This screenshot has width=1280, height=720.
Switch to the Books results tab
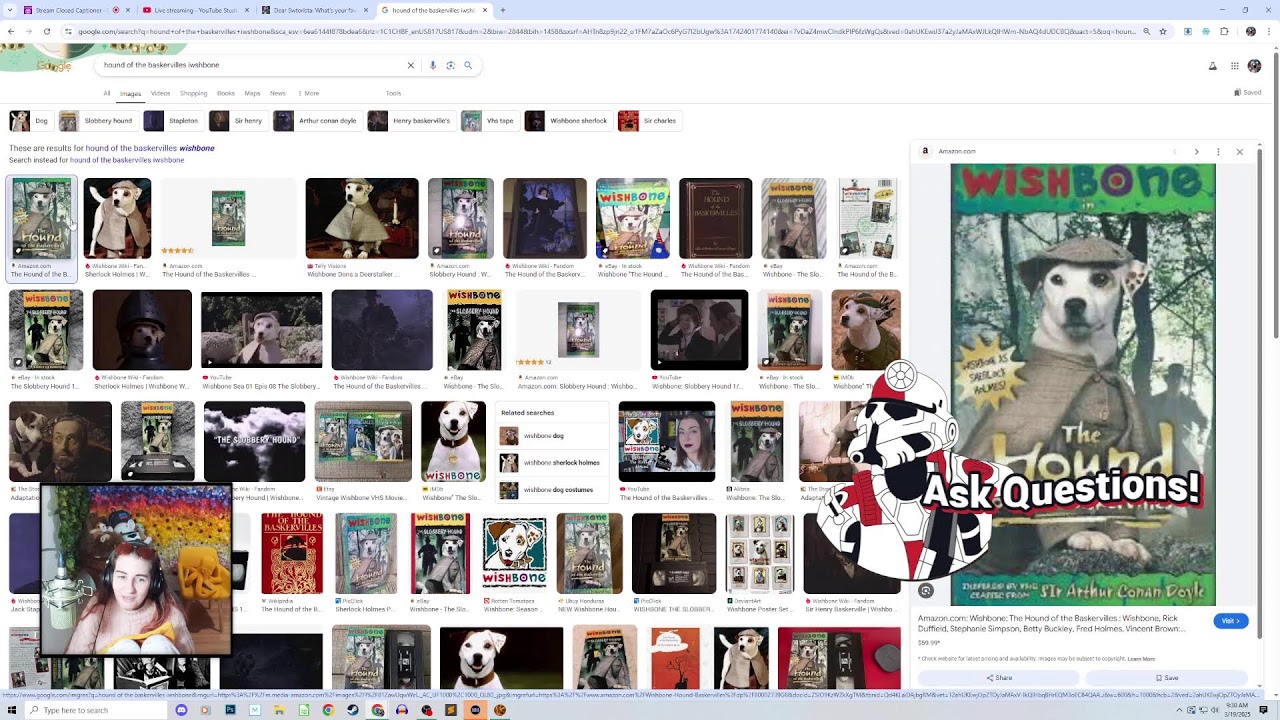[x=226, y=93]
